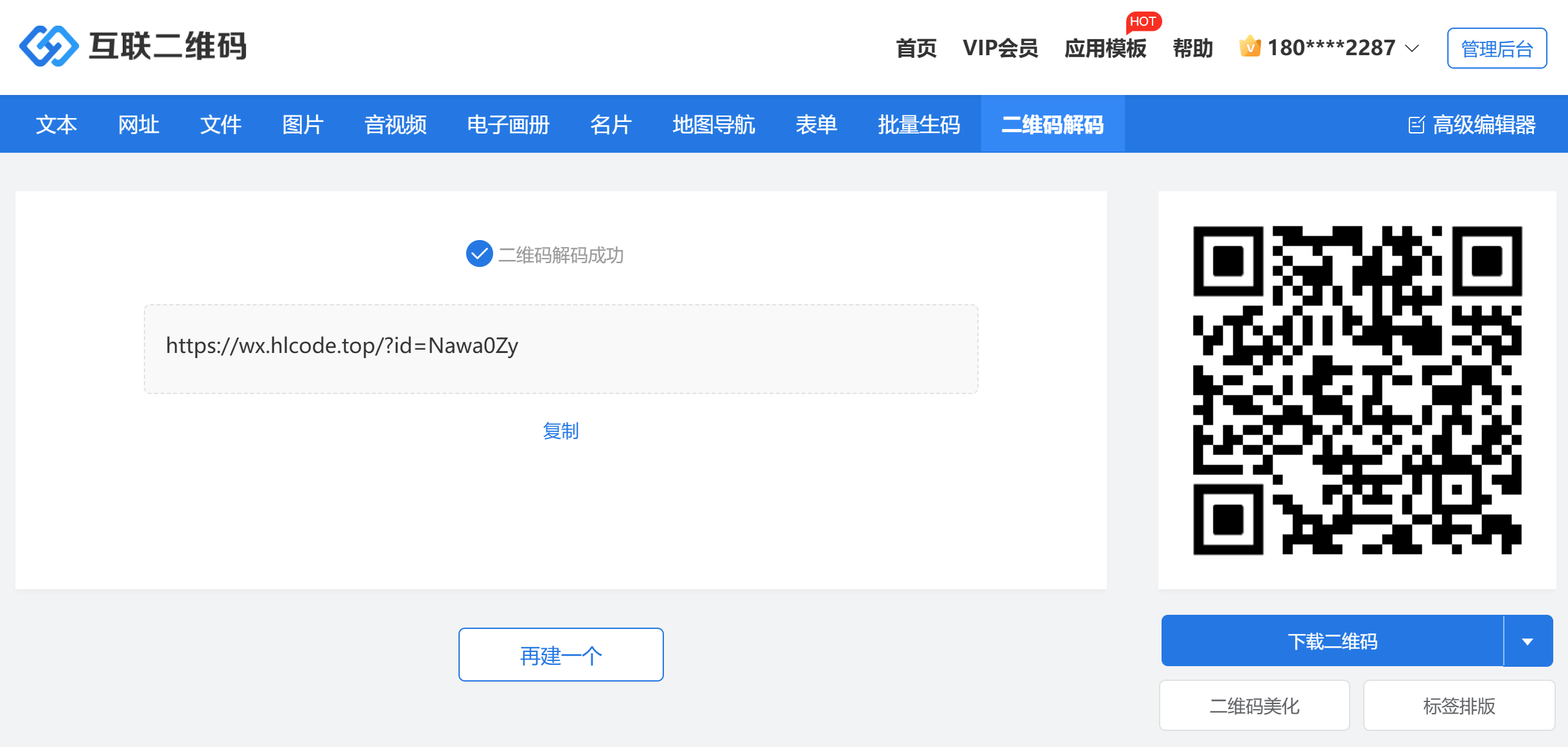Click the 管理后台 button
Viewport: 1568px width, 747px height.
pyautogui.click(x=1497, y=48)
